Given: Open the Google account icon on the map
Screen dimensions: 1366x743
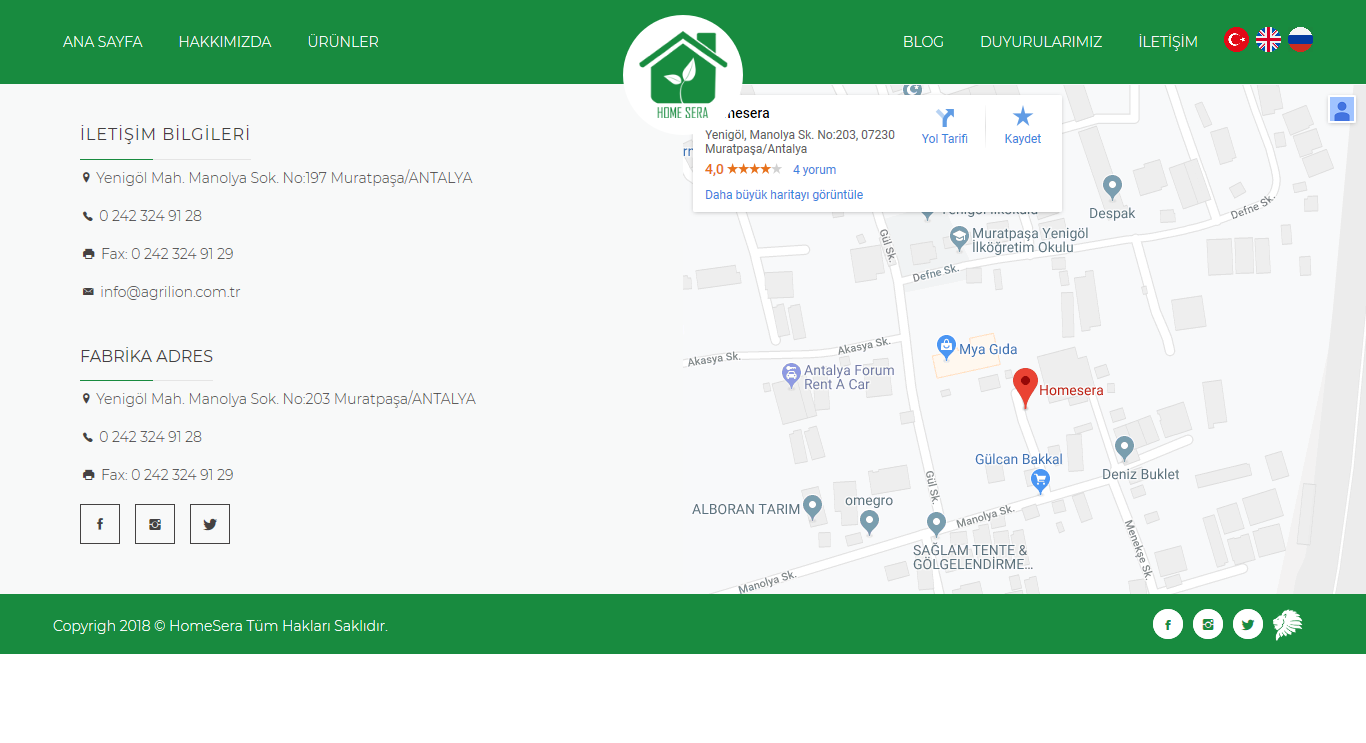Looking at the screenshot, I should [x=1341, y=110].
